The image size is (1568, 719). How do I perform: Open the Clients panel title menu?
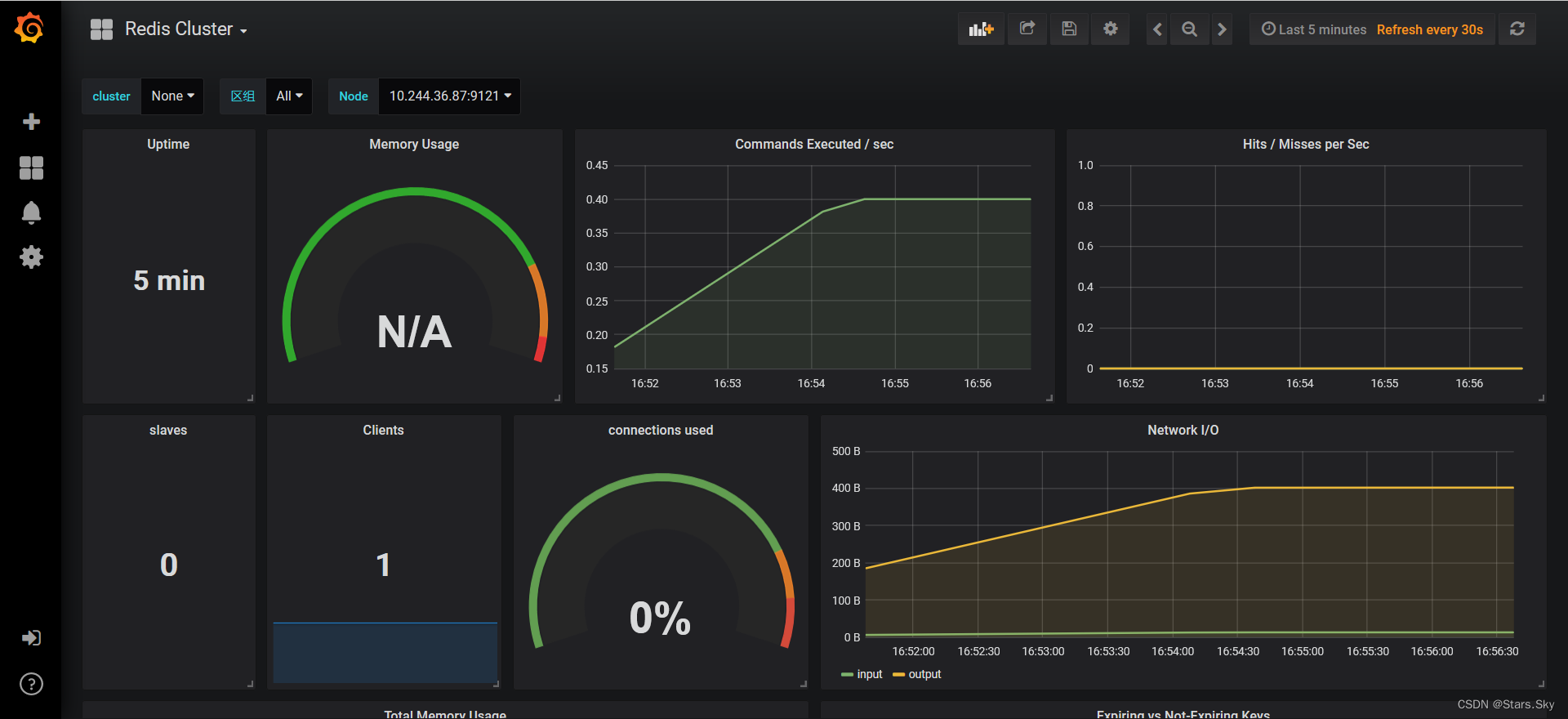coord(383,430)
